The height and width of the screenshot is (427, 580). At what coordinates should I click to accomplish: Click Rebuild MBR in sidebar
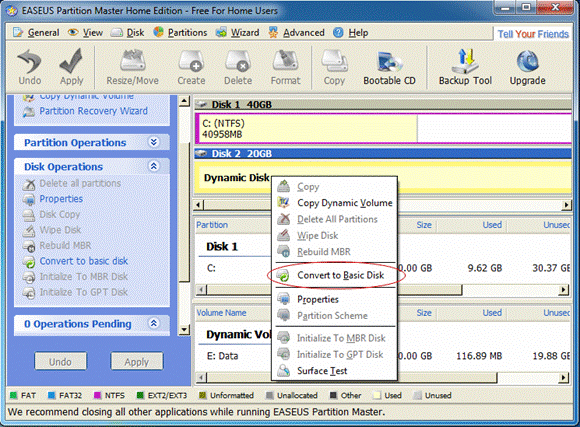click(x=57, y=246)
